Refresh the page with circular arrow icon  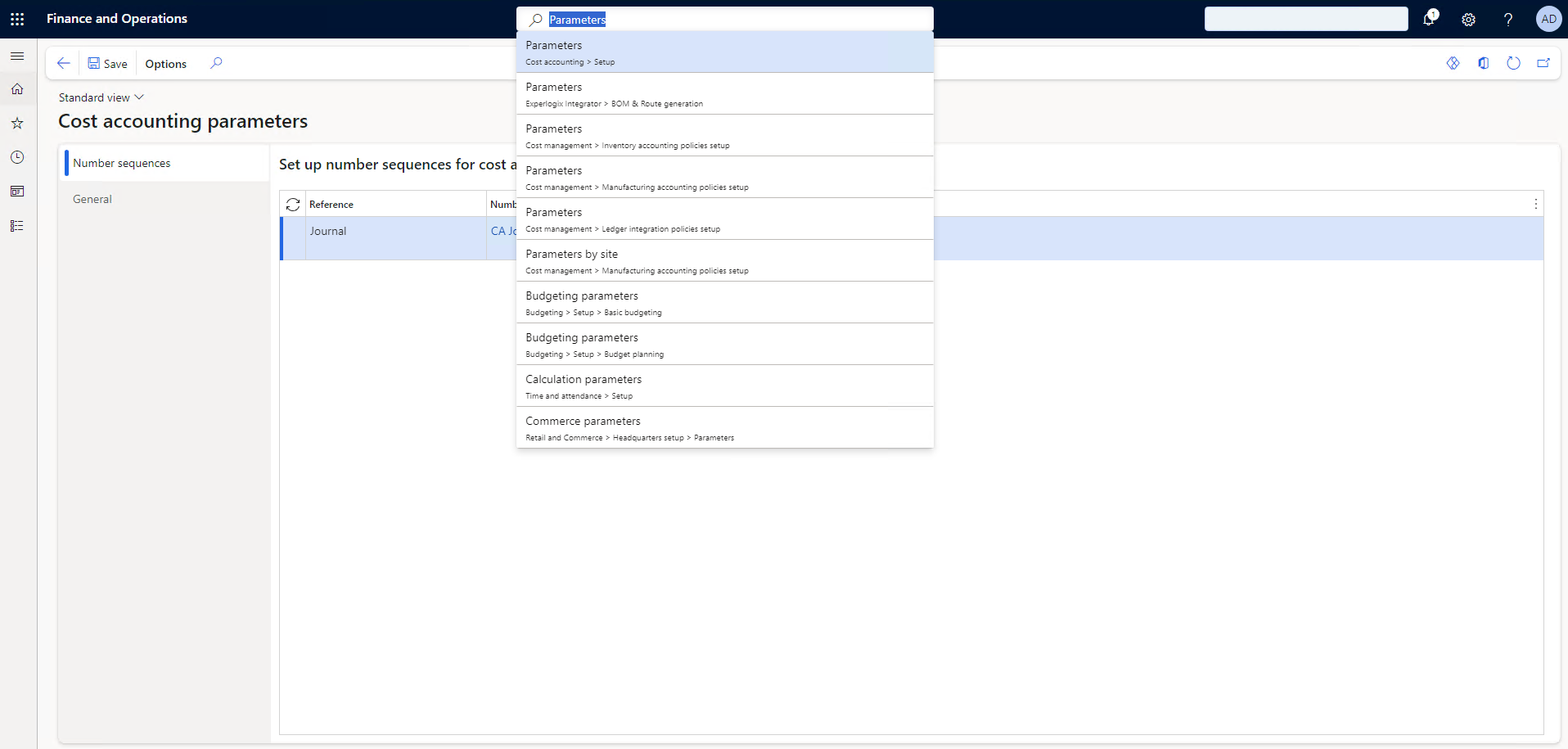tap(1513, 63)
